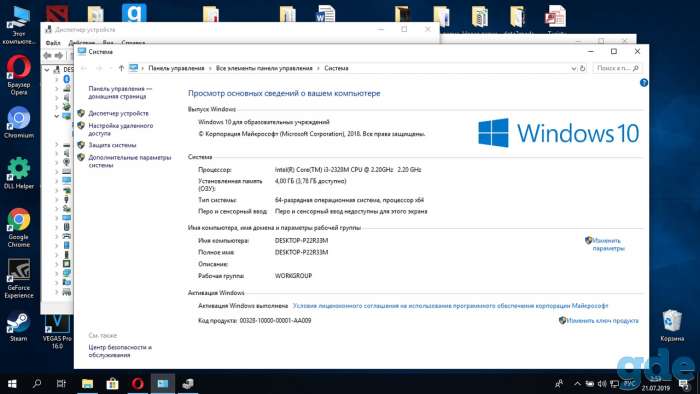Click the Refresh button in the address bar

(582, 68)
